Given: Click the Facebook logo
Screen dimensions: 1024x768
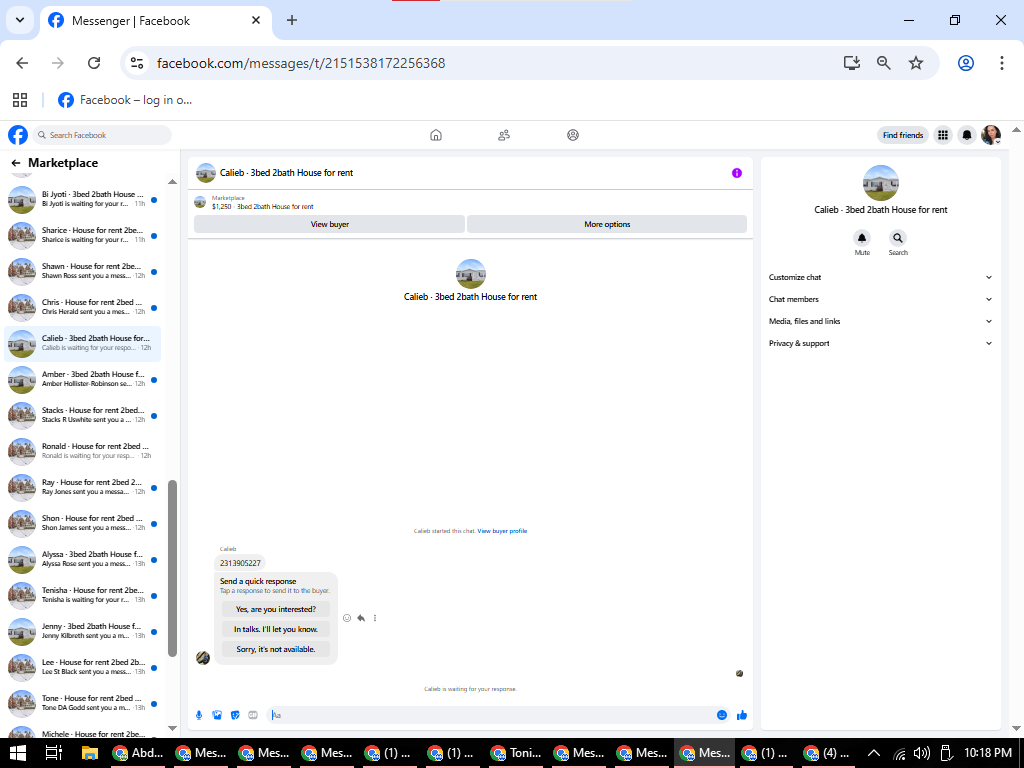Looking at the screenshot, I should coord(18,135).
